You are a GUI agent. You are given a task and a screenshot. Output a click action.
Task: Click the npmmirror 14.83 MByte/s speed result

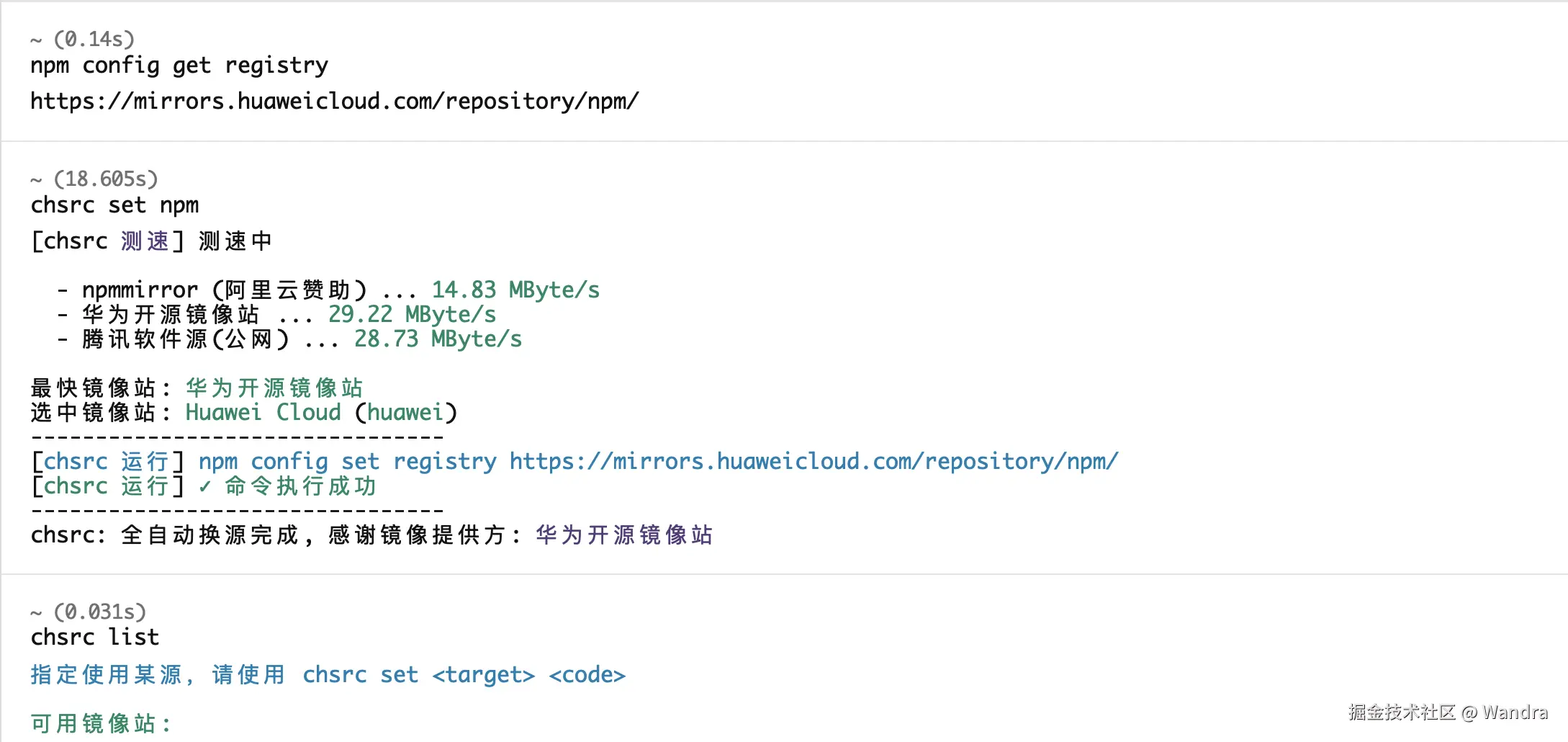[x=515, y=290]
